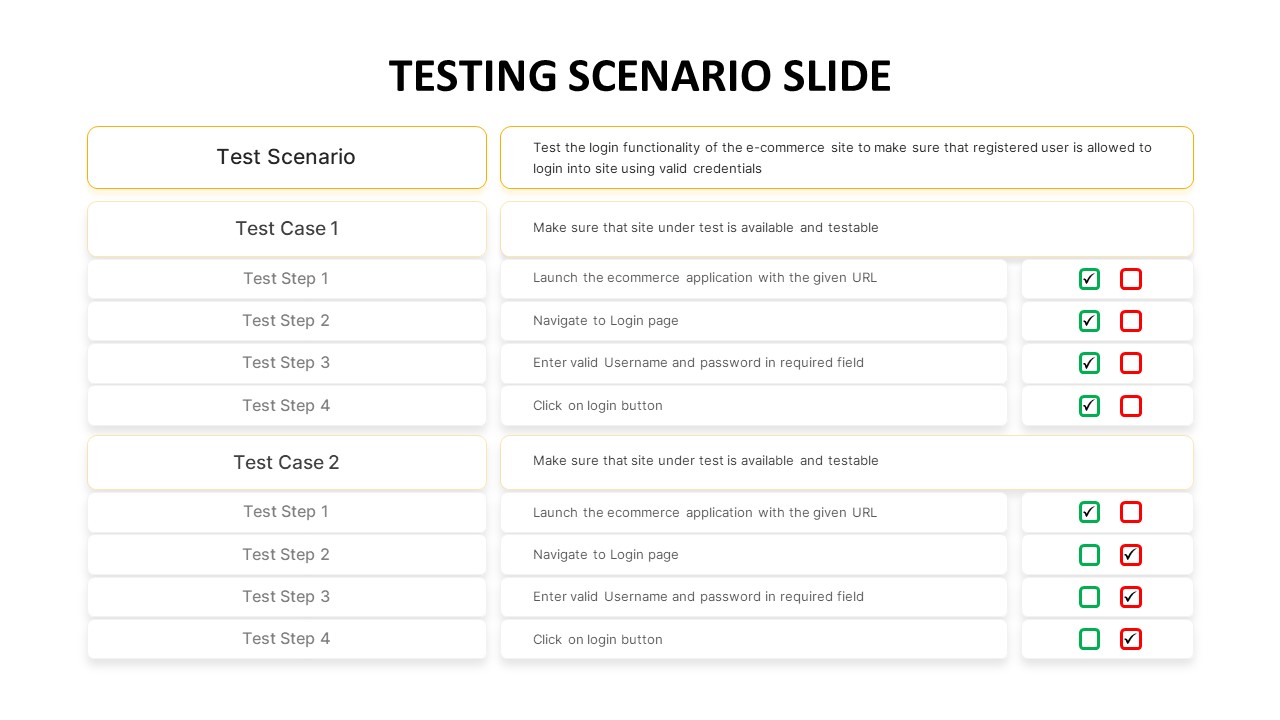Select the Test Case 1 heading box
The image size is (1280, 720).
tap(287, 229)
